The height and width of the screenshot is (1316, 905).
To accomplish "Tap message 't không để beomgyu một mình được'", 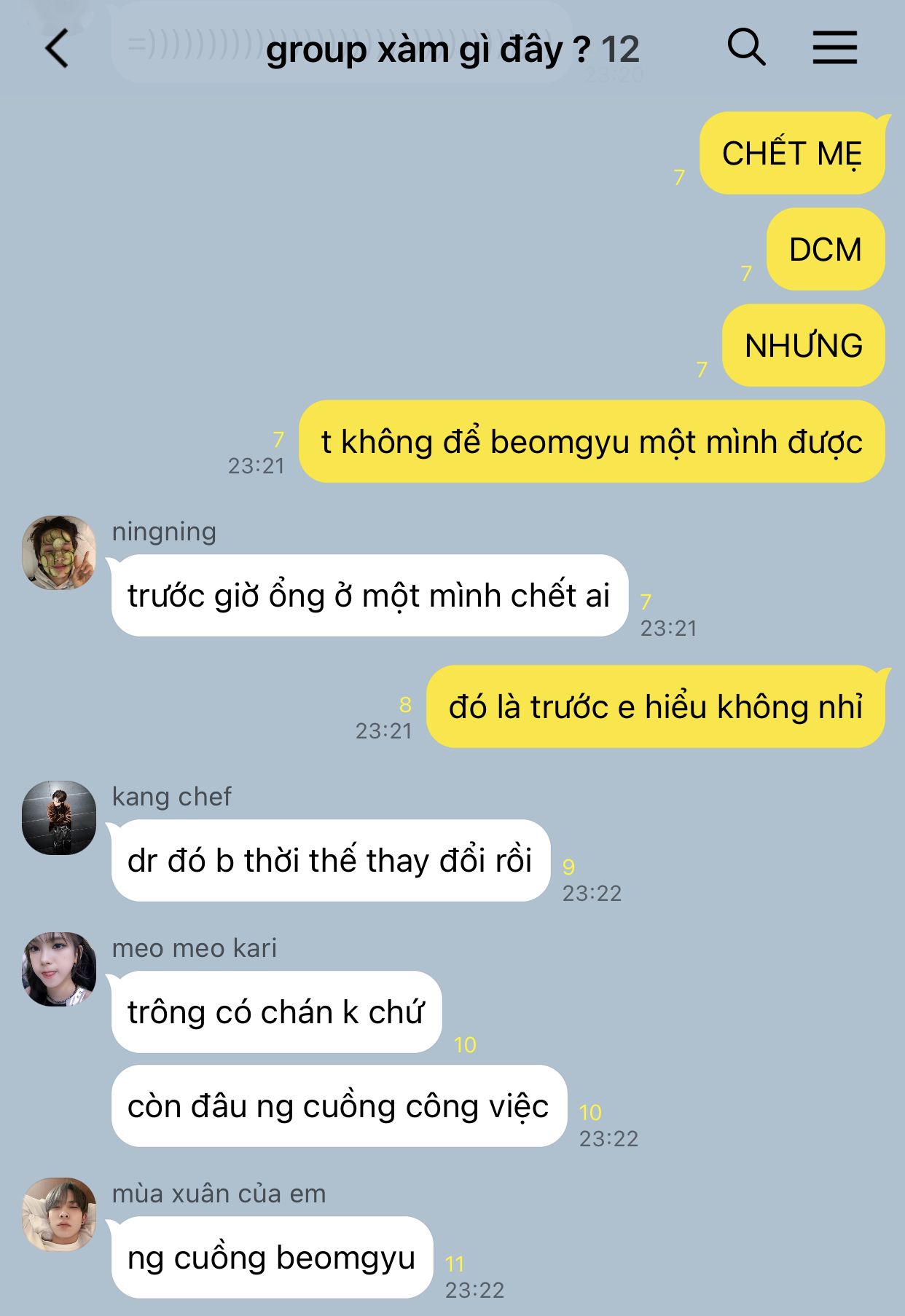I will (x=592, y=441).
